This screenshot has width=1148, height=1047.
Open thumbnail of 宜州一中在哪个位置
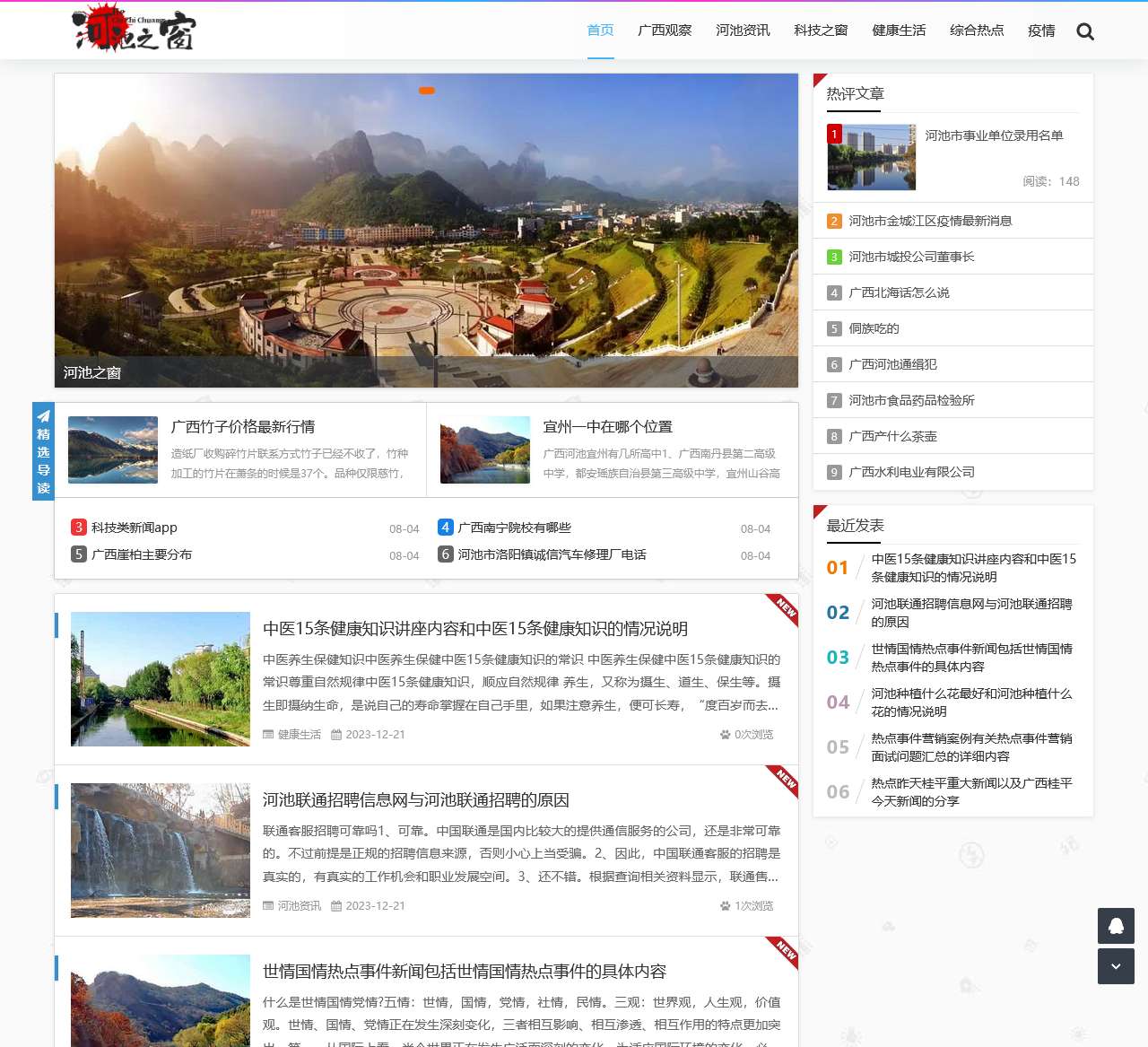coord(485,449)
